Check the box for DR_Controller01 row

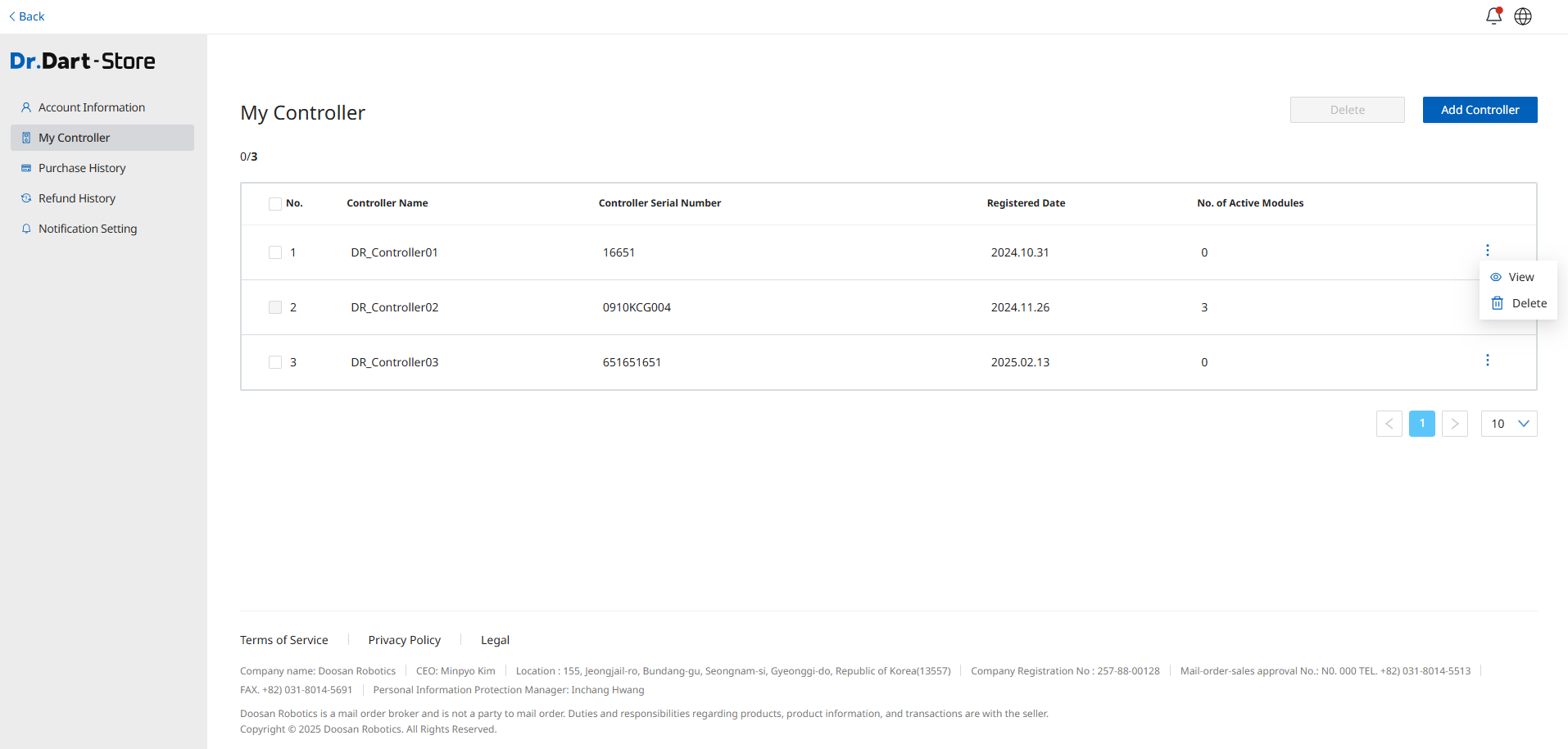point(275,252)
